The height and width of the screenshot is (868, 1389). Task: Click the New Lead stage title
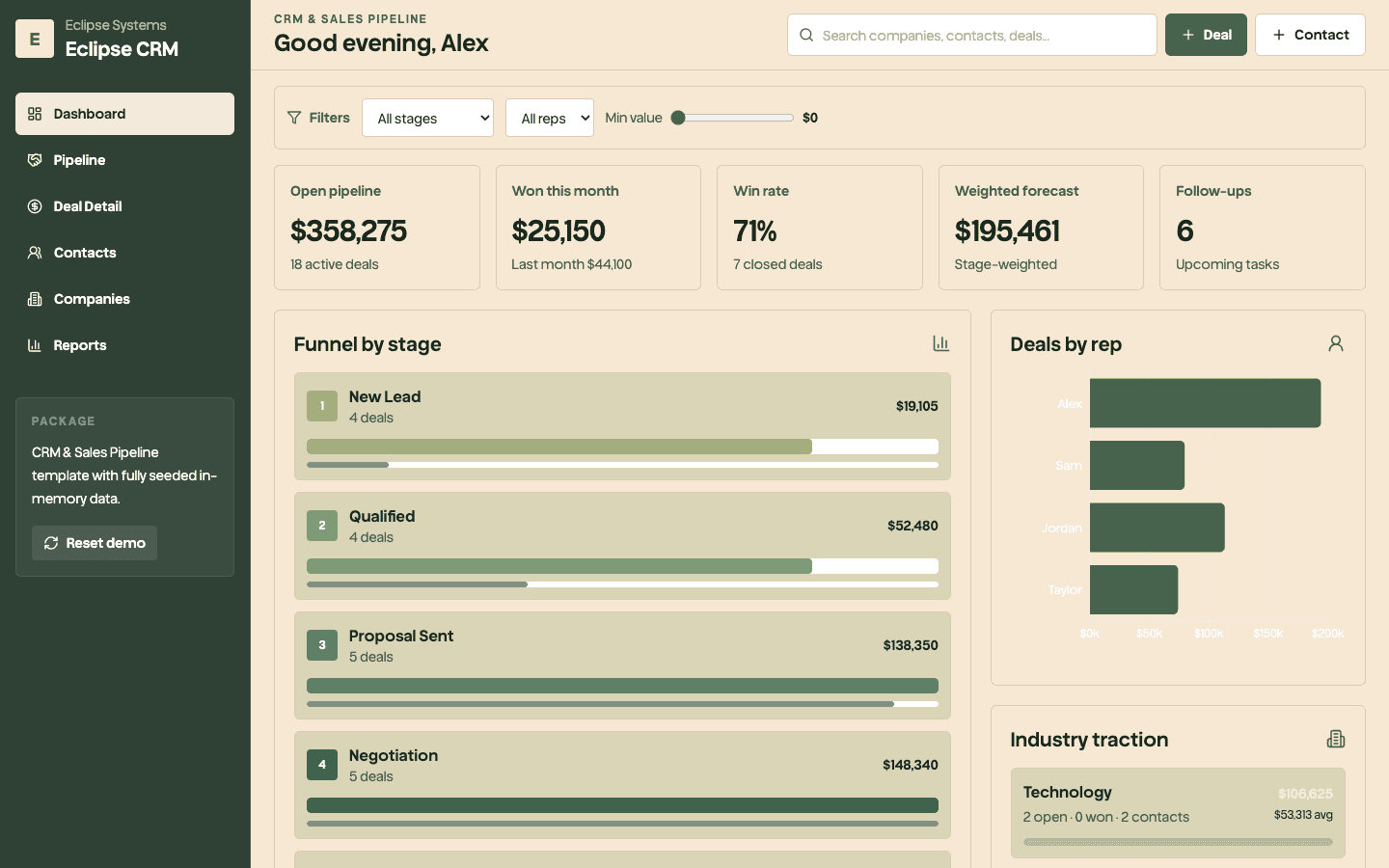(x=385, y=396)
